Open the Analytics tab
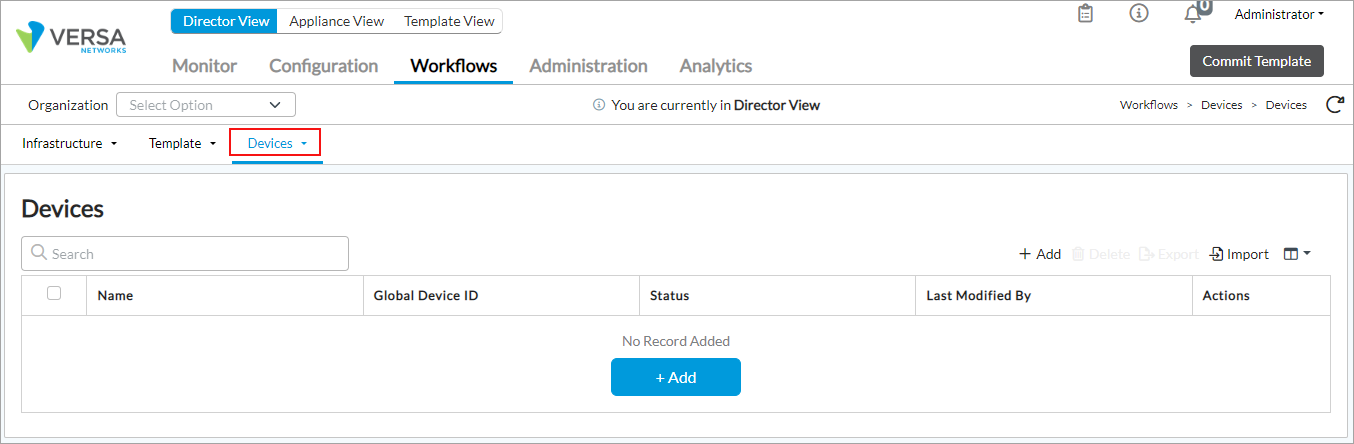Viewport: 1354px width, 444px height. pos(715,66)
